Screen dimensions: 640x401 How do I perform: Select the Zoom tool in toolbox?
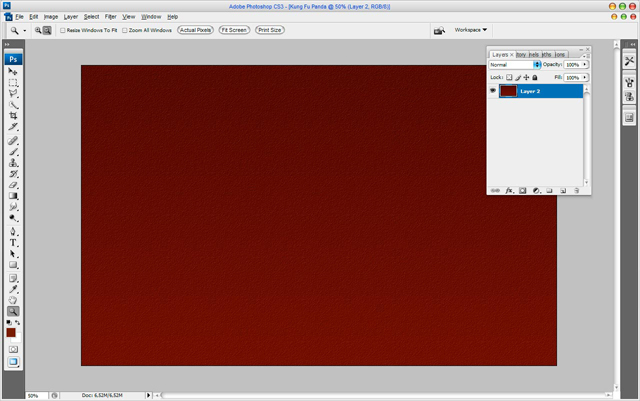[13, 312]
